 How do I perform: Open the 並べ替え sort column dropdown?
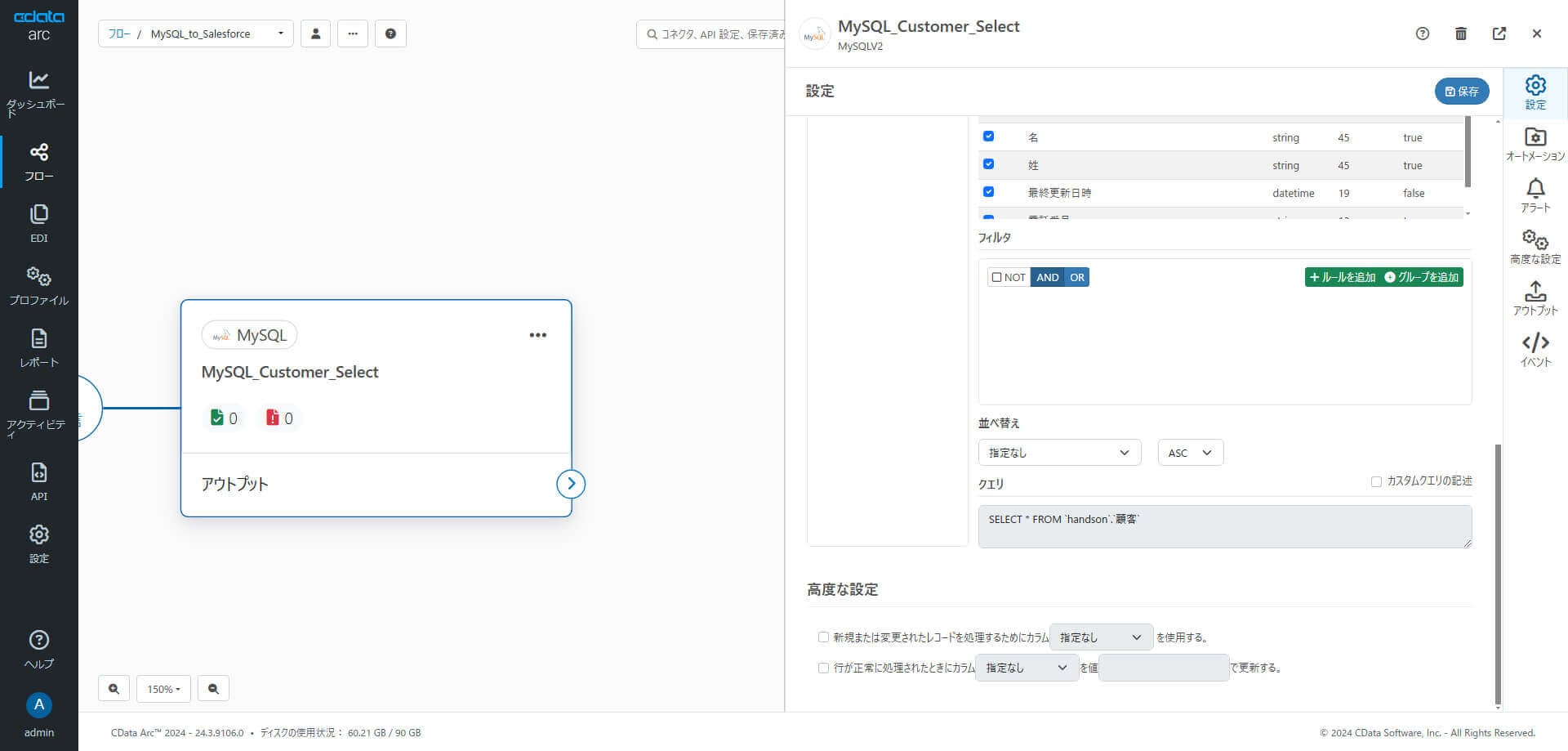[x=1059, y=453]
